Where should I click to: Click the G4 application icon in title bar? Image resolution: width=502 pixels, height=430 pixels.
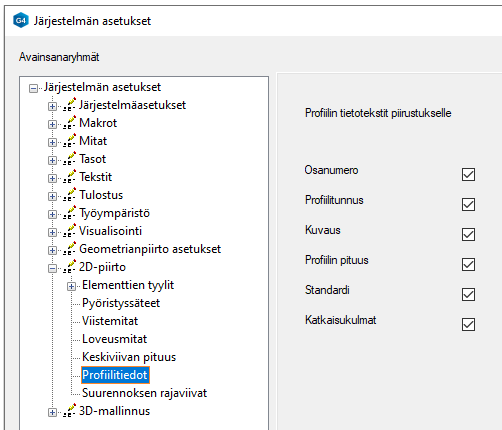point(21,20)
